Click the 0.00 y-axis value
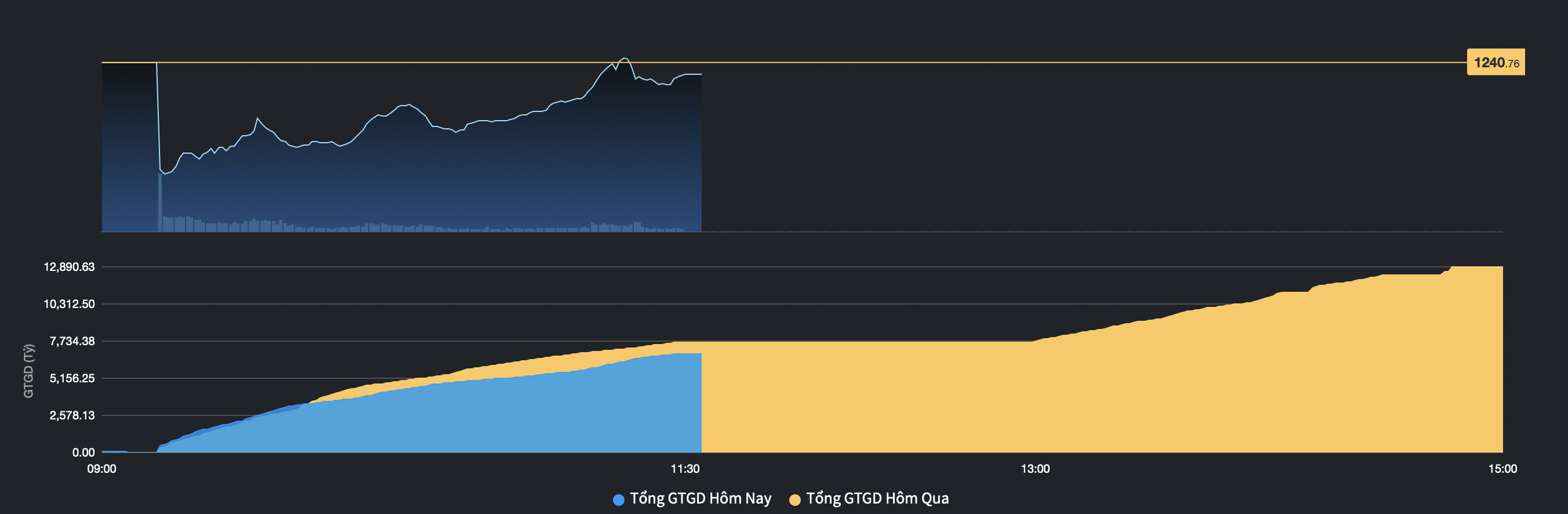This screenshot has height=514, width=1568. [84, 453]
